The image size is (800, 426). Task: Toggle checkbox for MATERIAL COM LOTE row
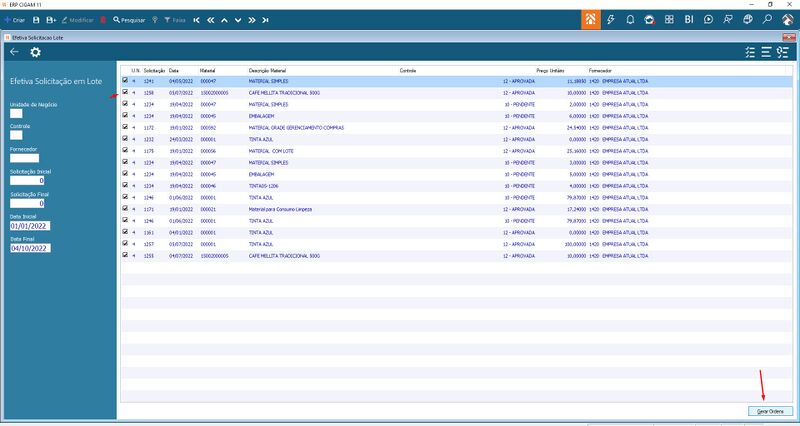(x=125, y=151)
